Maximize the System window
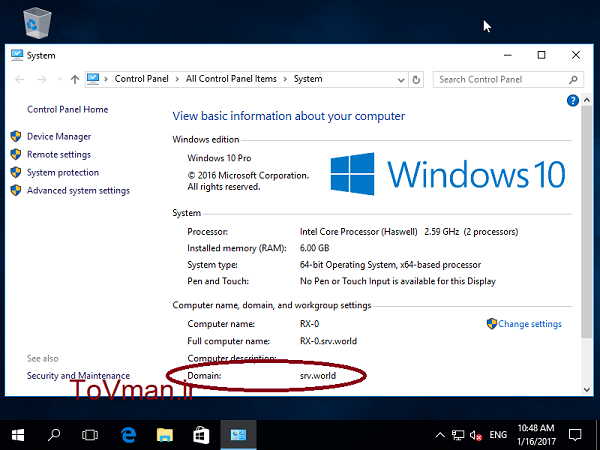This screenshot has width=600, height=450. point(541,55)
